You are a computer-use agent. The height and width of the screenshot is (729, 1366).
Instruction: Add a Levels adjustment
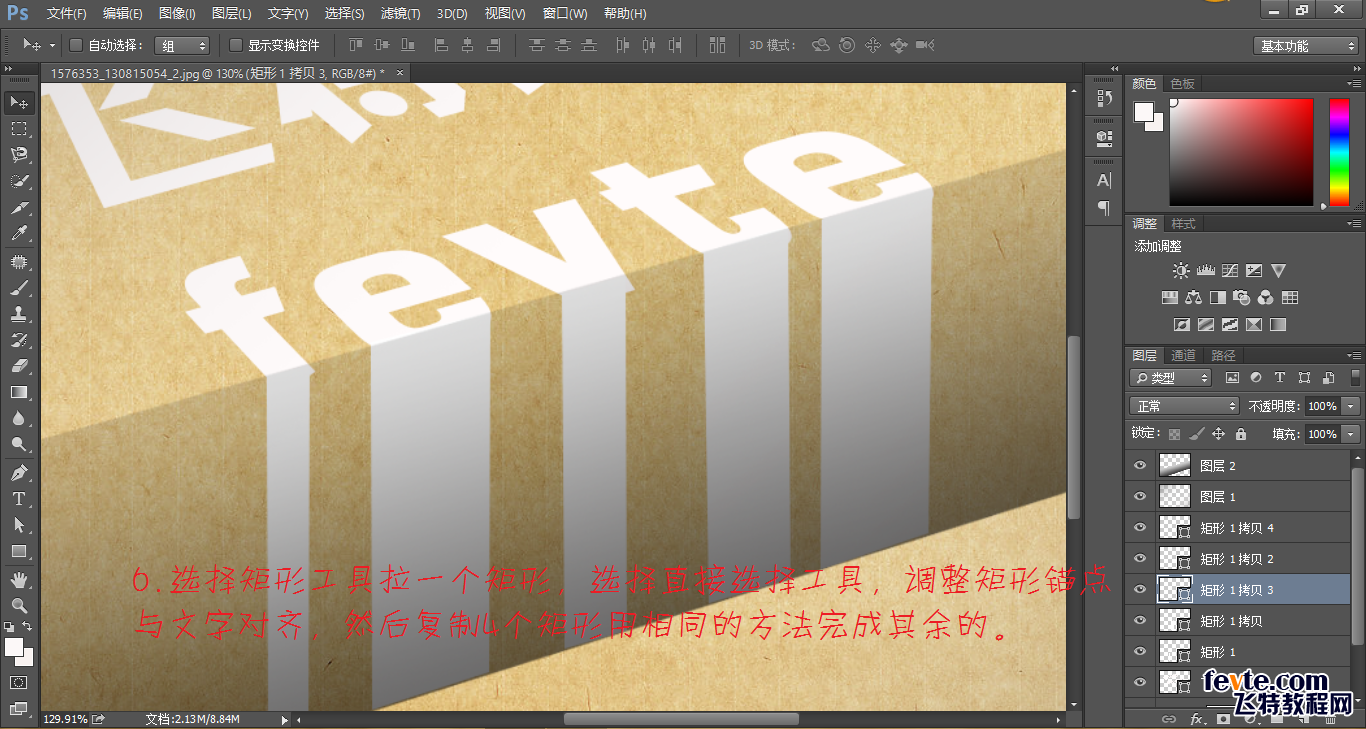coord(1205,271)
